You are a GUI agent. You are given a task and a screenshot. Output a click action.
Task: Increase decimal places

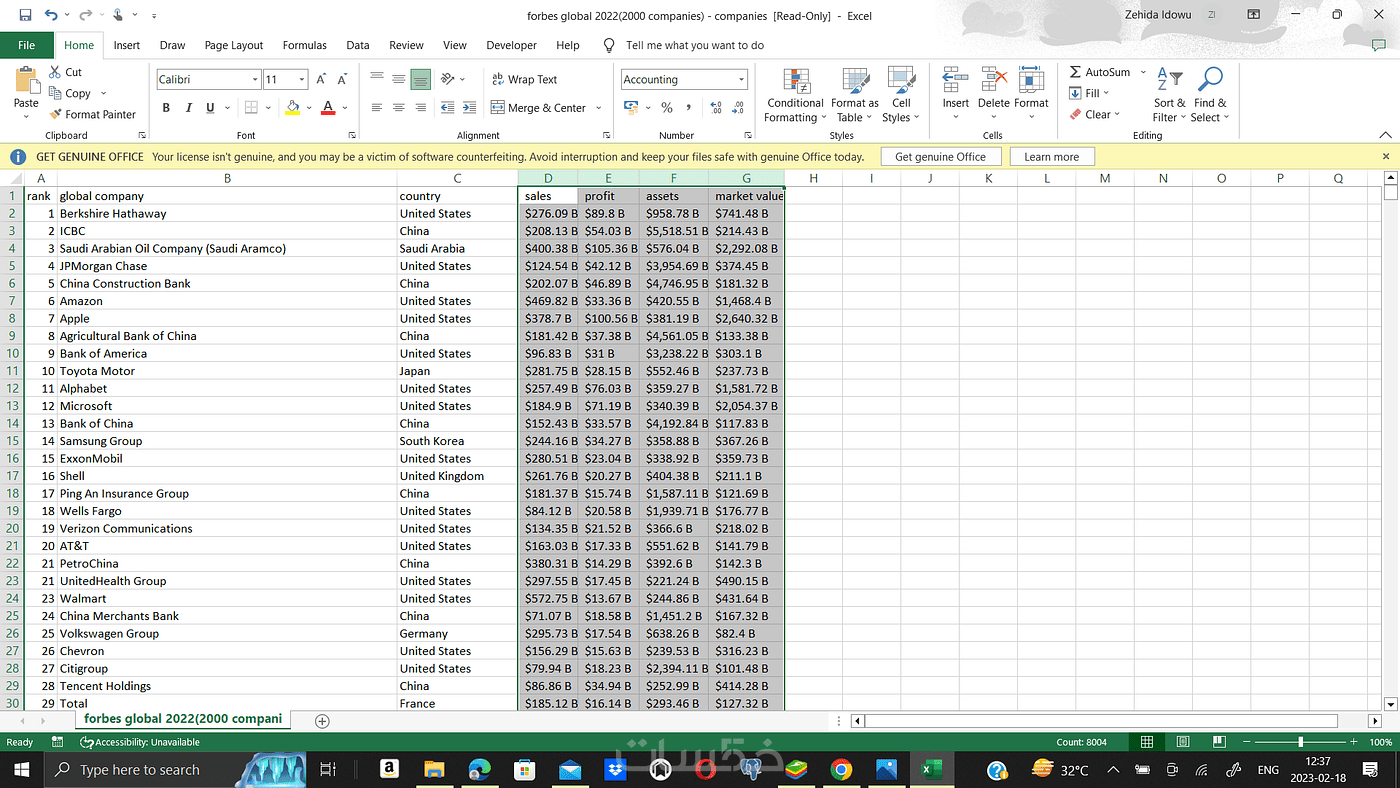pyautogui.click(x=716, y=108)
